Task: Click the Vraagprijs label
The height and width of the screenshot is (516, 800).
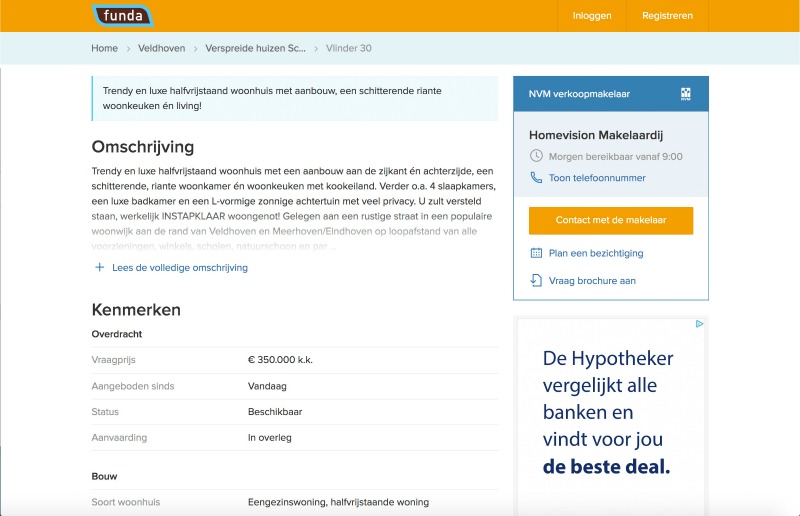Action: point(113,360)
